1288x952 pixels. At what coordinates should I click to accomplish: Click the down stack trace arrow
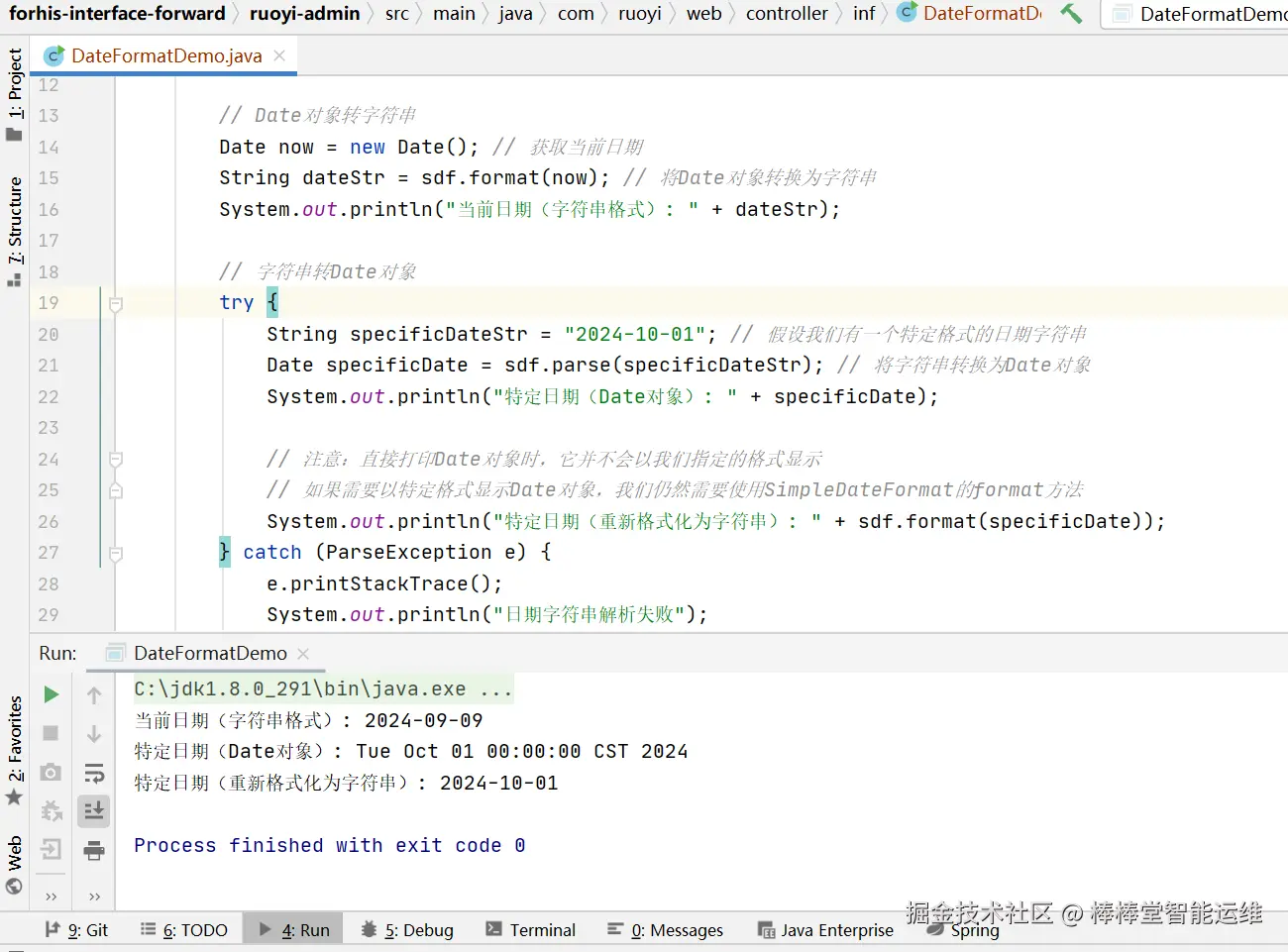94,734
